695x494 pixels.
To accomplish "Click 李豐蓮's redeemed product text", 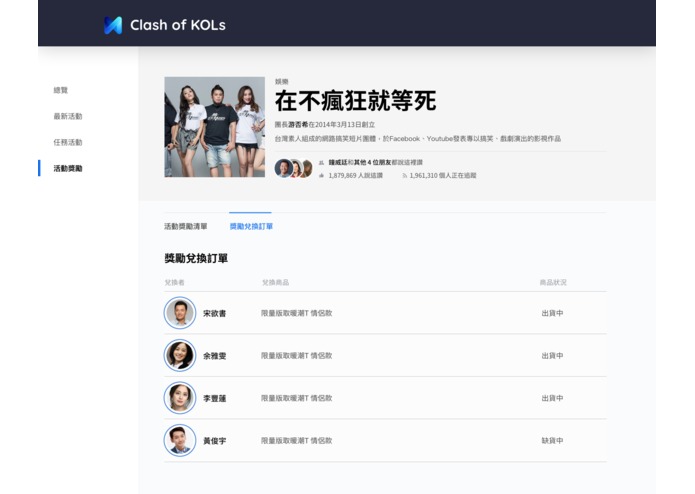I will pos(297,398).
